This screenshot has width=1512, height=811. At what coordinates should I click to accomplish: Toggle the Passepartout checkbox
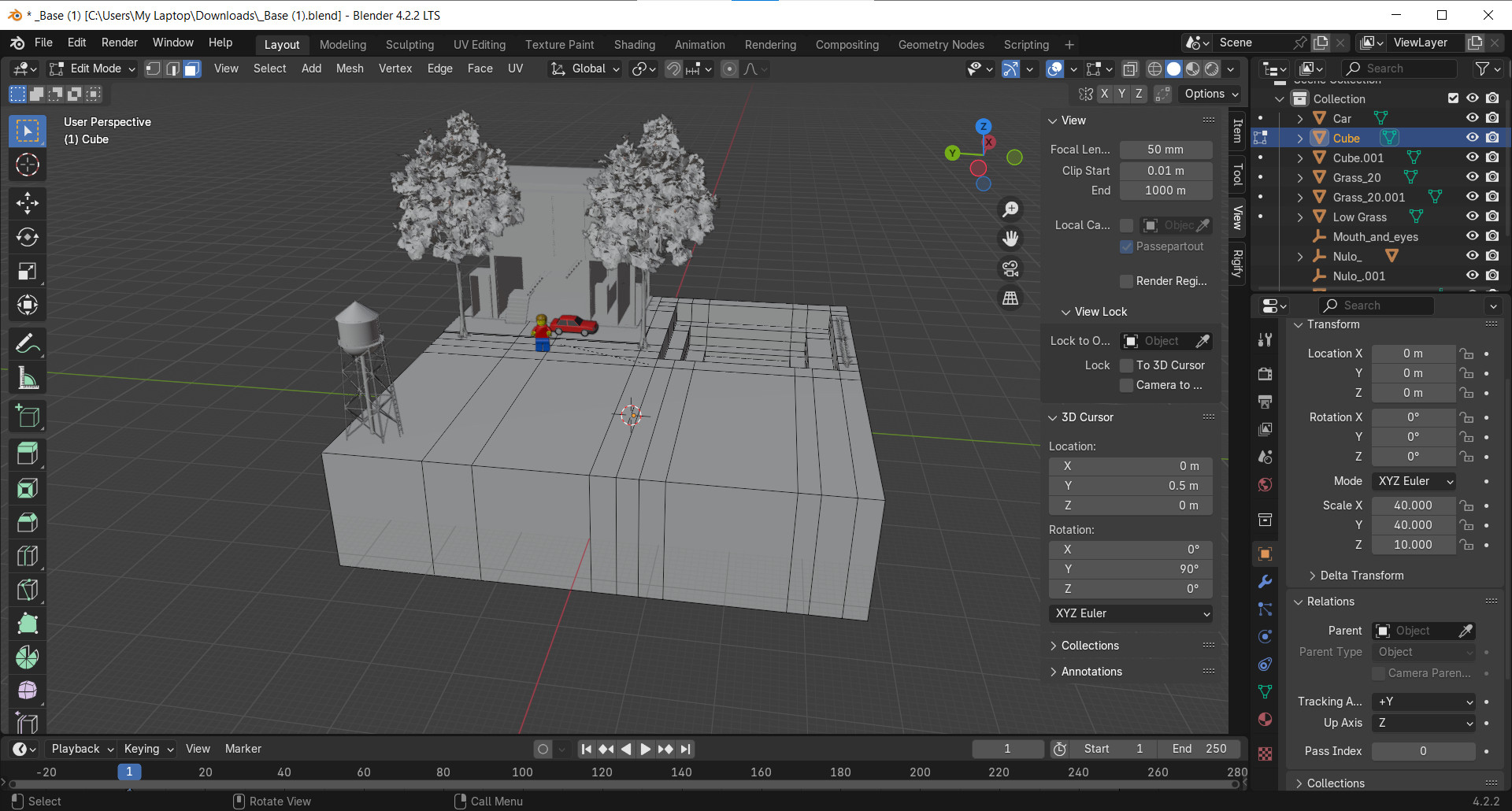pos(1127,246)
